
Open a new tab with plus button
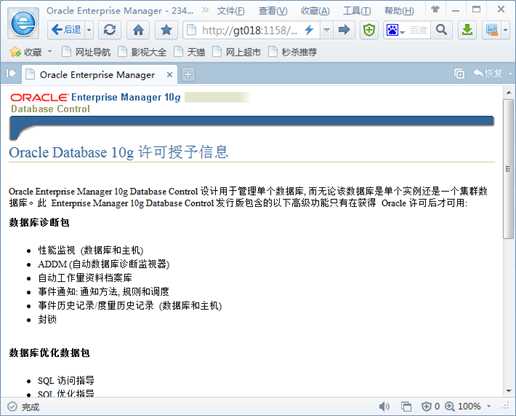point(188,75)
